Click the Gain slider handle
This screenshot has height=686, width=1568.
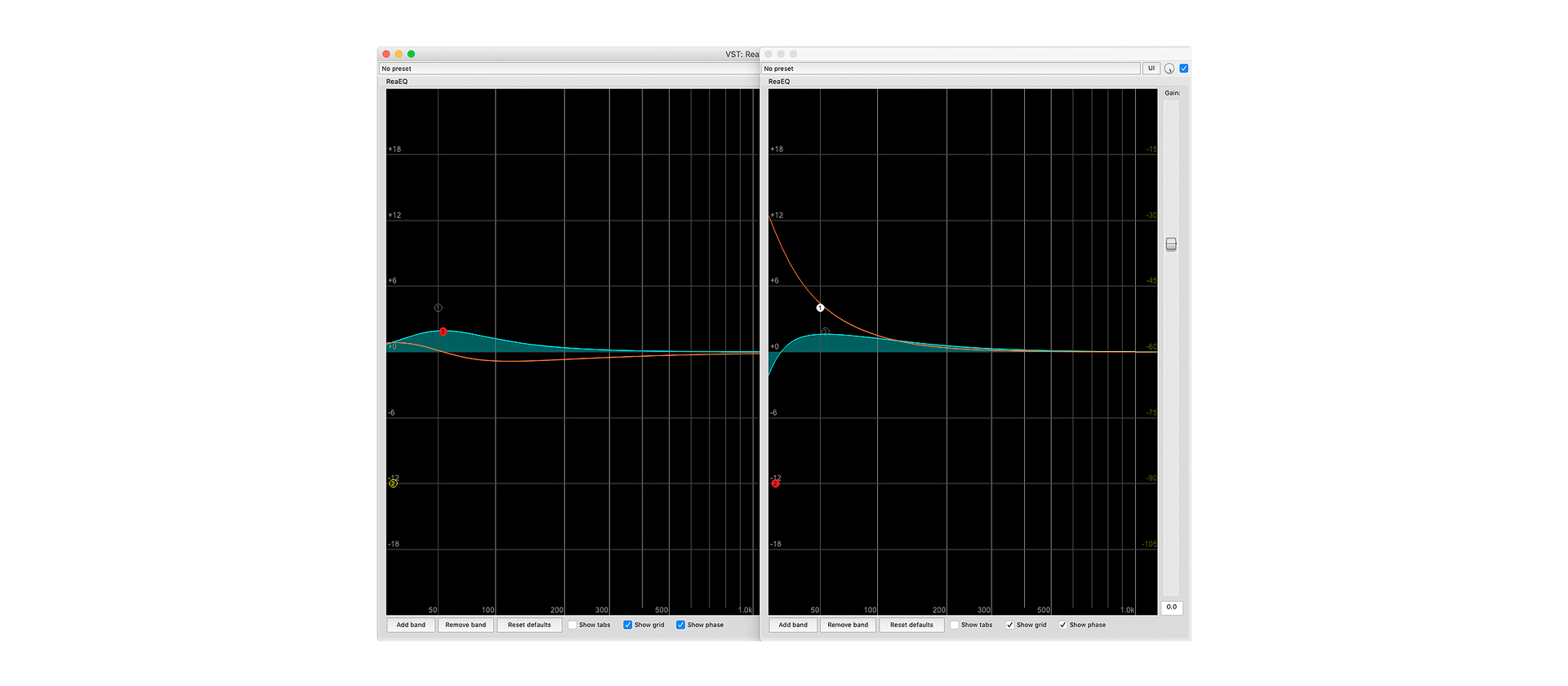tap(1171, 244)
